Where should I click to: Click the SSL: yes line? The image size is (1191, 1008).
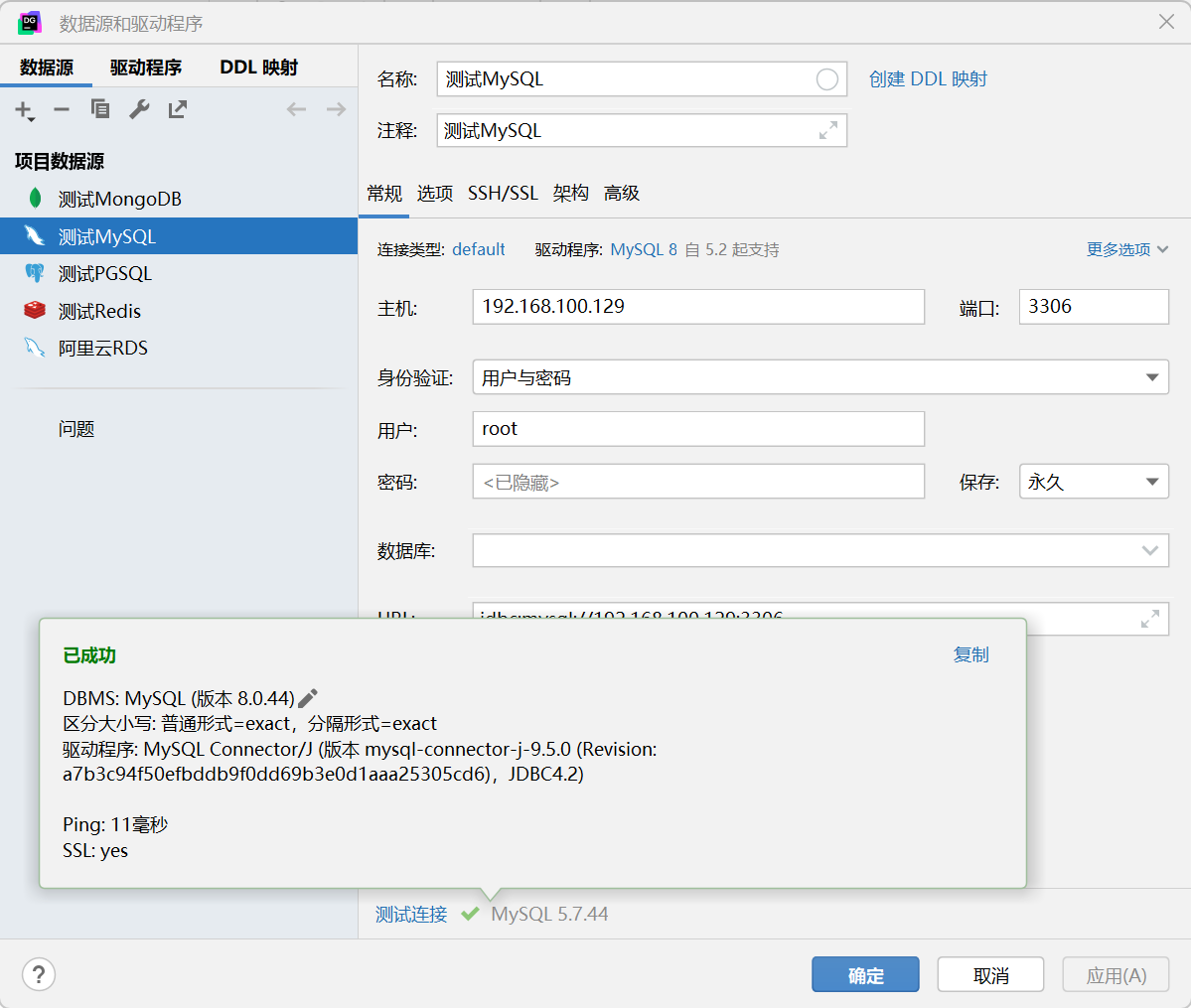point(95,850)
